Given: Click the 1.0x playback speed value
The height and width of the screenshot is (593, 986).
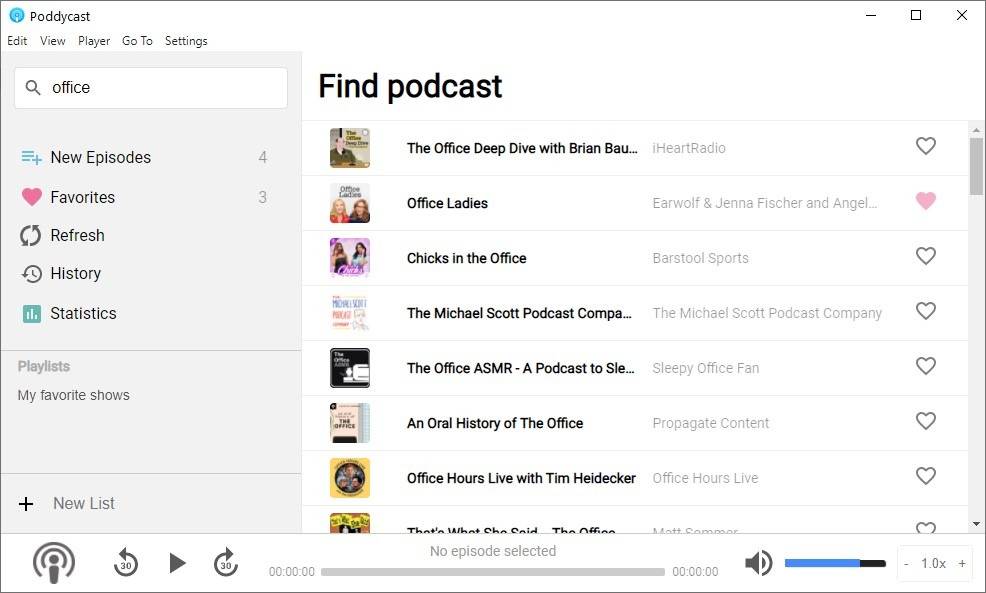Looking at the screenshot, I should pyautogui.click(x=934, y=563).
